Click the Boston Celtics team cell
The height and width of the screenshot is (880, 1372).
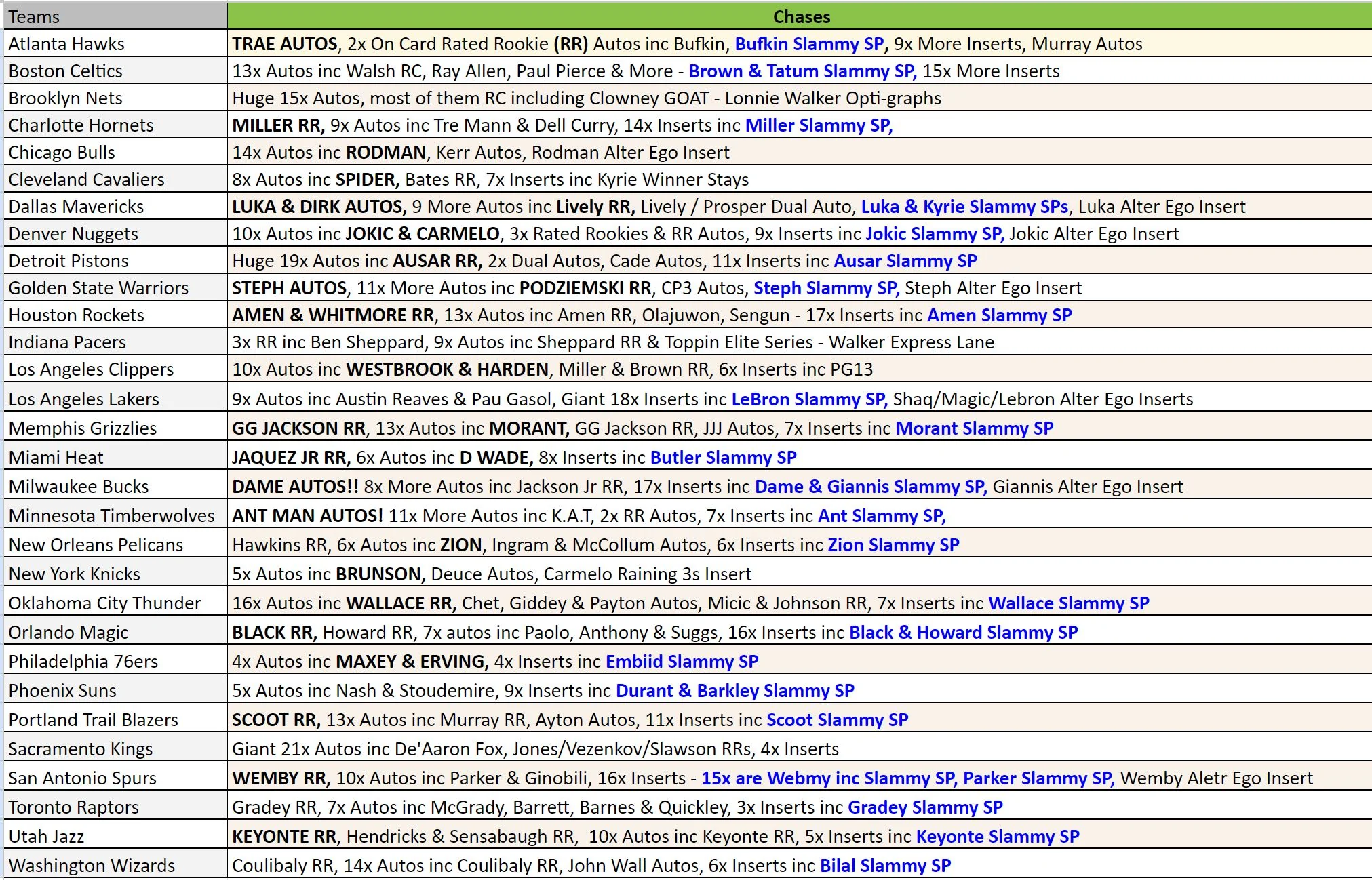115,71
